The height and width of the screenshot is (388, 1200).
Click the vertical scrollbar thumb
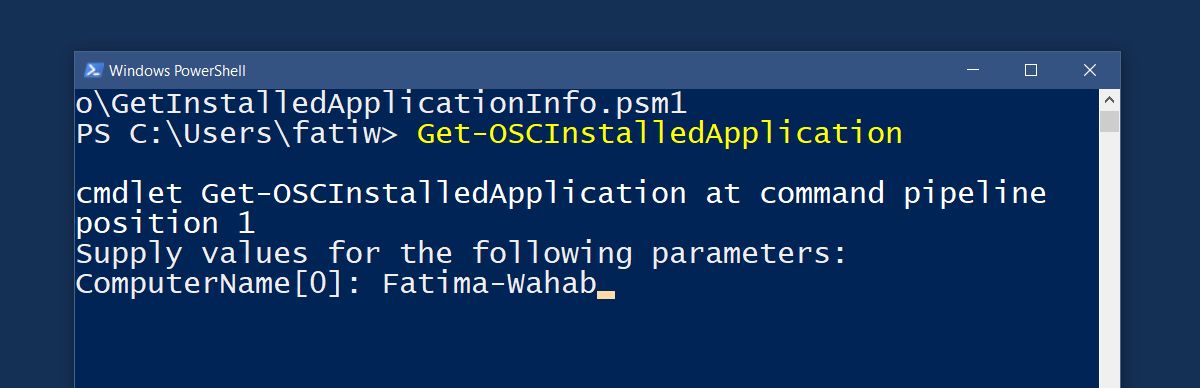tap(1109, 122)
